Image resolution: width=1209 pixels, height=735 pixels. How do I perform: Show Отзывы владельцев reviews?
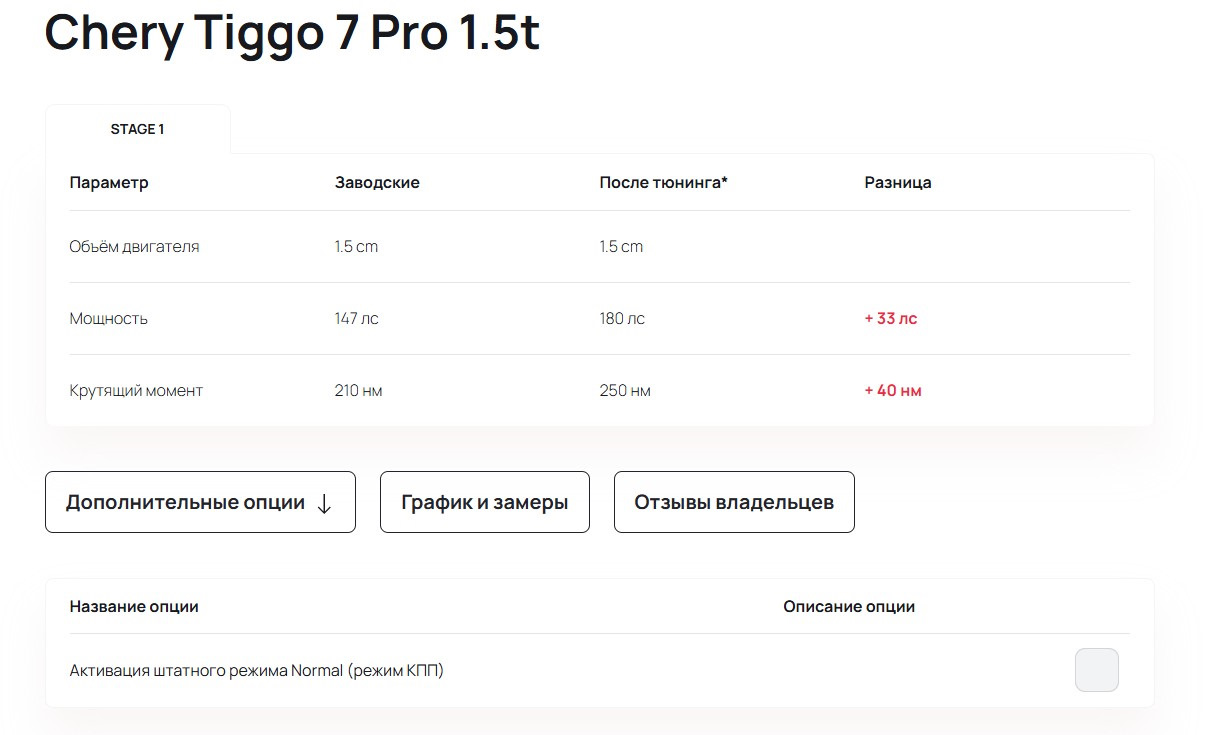[734, 502]
